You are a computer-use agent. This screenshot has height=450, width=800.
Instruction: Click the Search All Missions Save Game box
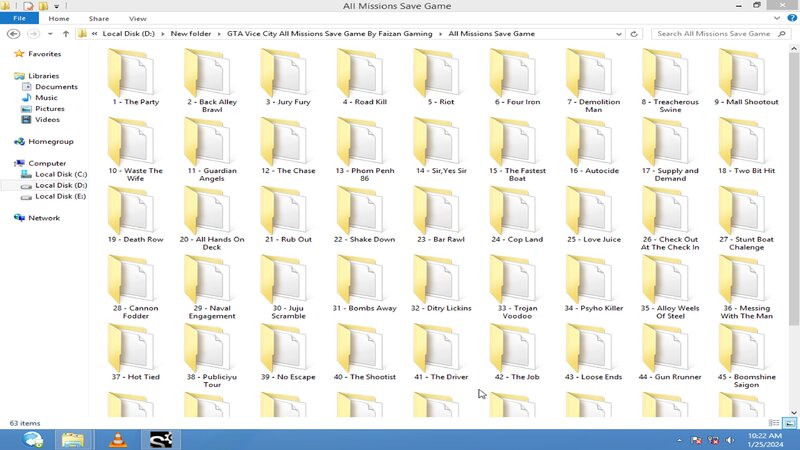point(720,34)
